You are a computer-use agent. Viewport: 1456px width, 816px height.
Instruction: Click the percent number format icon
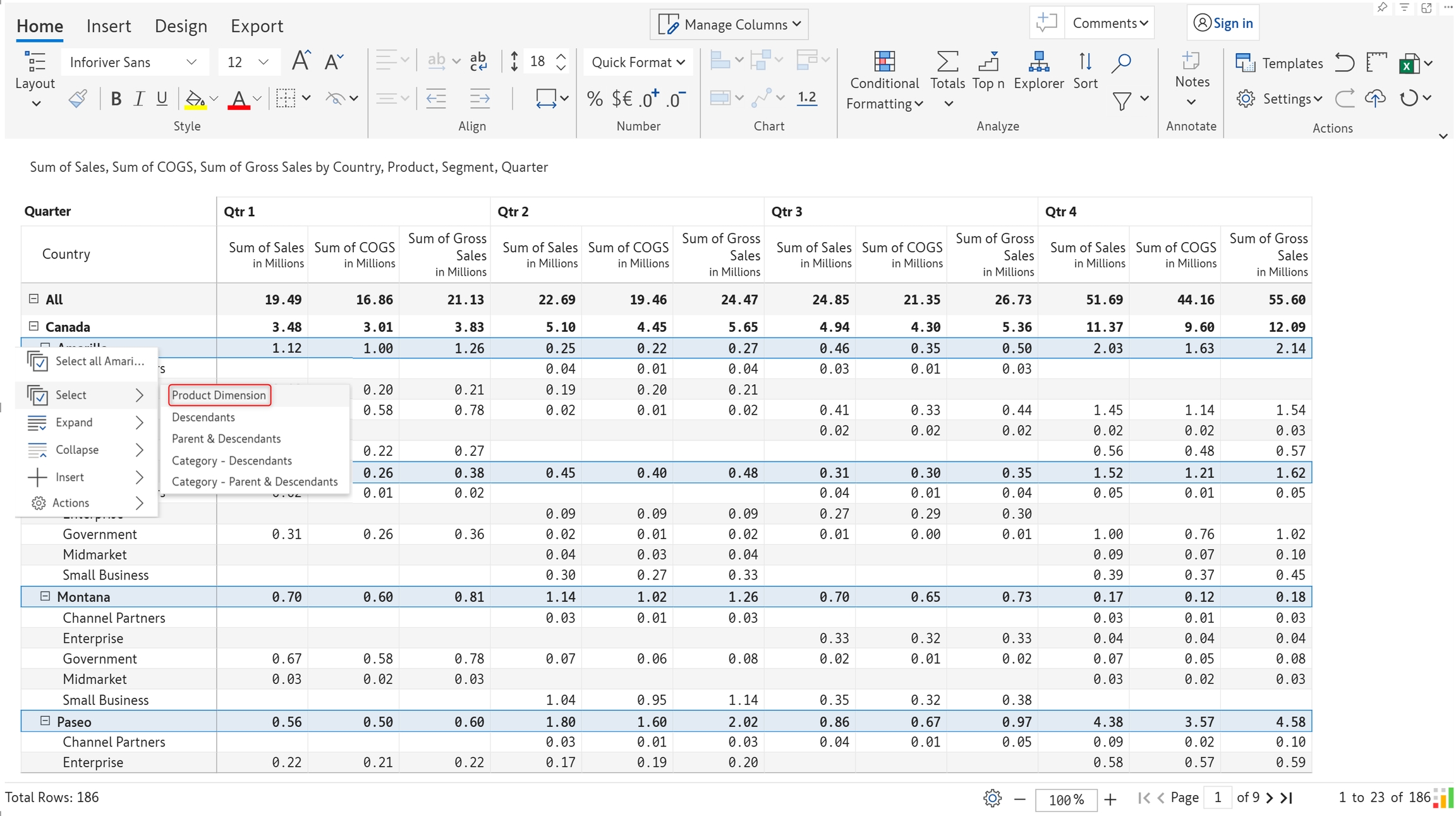594,99
